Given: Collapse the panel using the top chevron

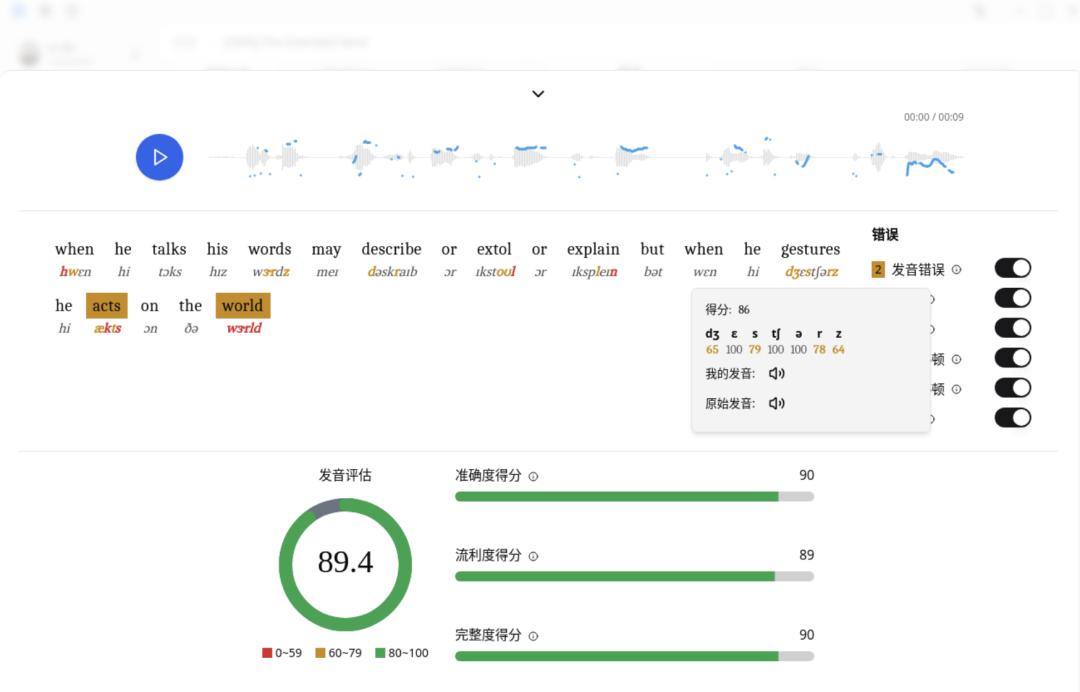Looking at the screenshot, I should [538, 93].
